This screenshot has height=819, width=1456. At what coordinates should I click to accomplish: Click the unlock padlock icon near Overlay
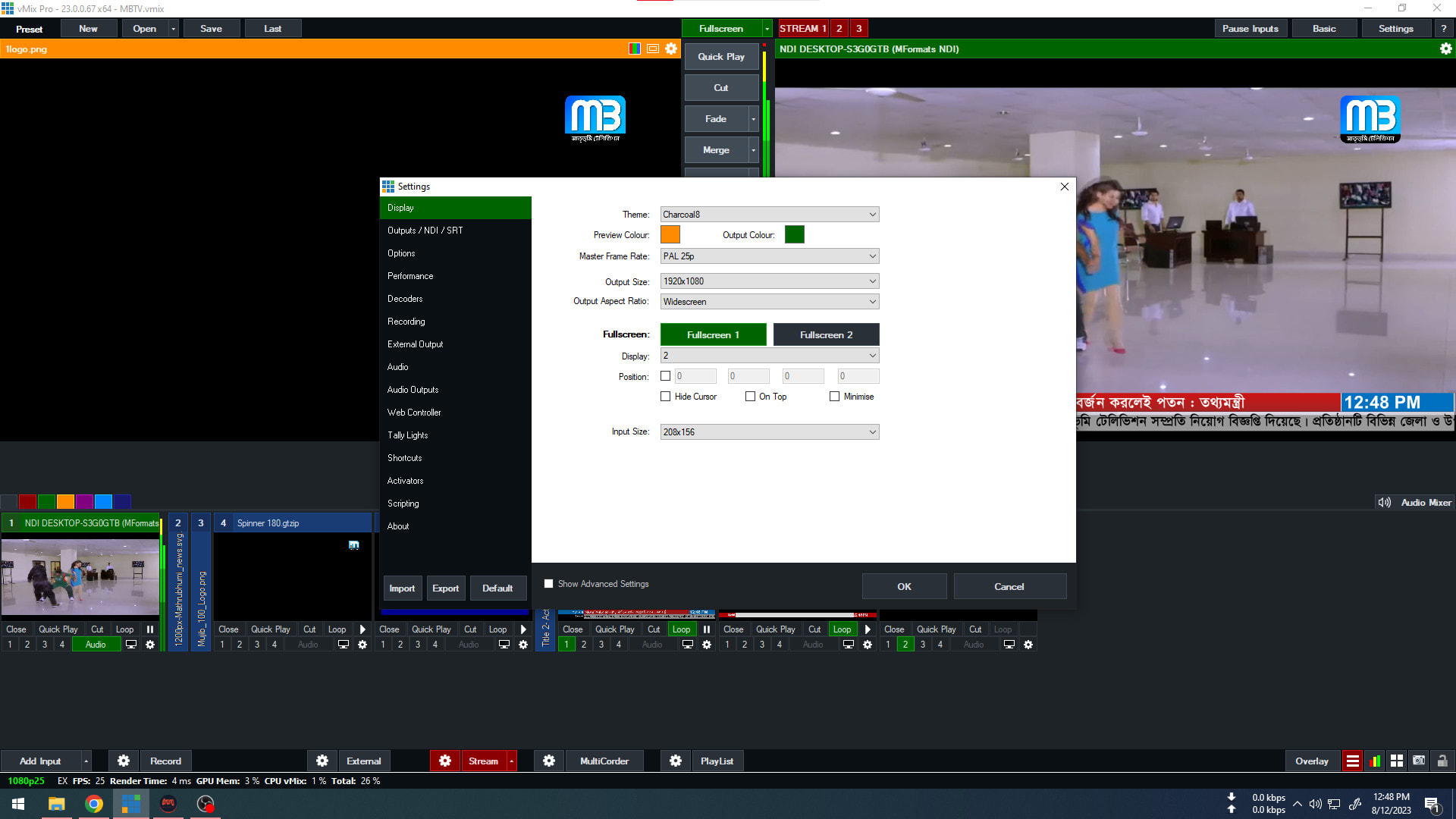[1442, 761]
